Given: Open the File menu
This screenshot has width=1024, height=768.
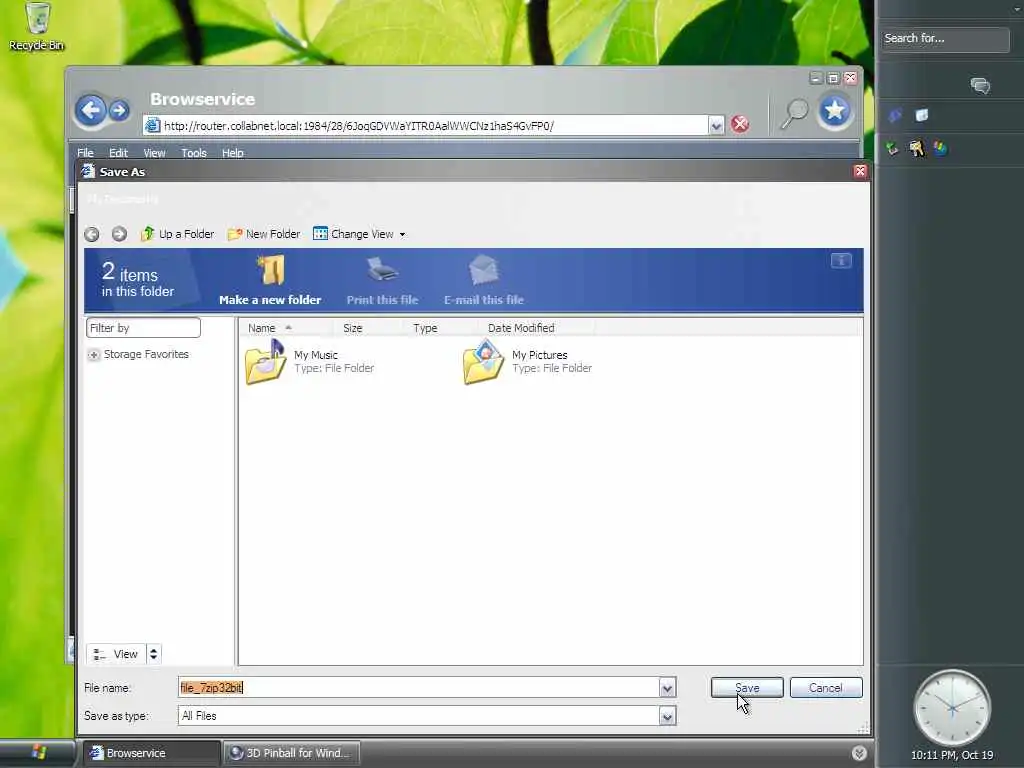Looking at the screenshot, I should pos(86,153).
